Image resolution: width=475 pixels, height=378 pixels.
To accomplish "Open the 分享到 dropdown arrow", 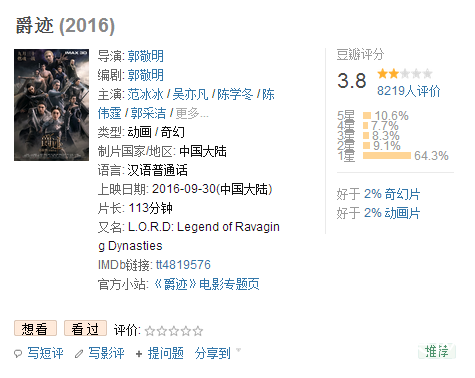I will pyautogui.click(x=238, y=350).
